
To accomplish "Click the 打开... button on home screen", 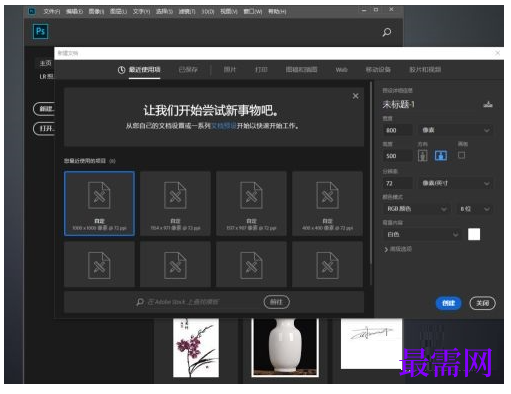I will tap(44, 129).
